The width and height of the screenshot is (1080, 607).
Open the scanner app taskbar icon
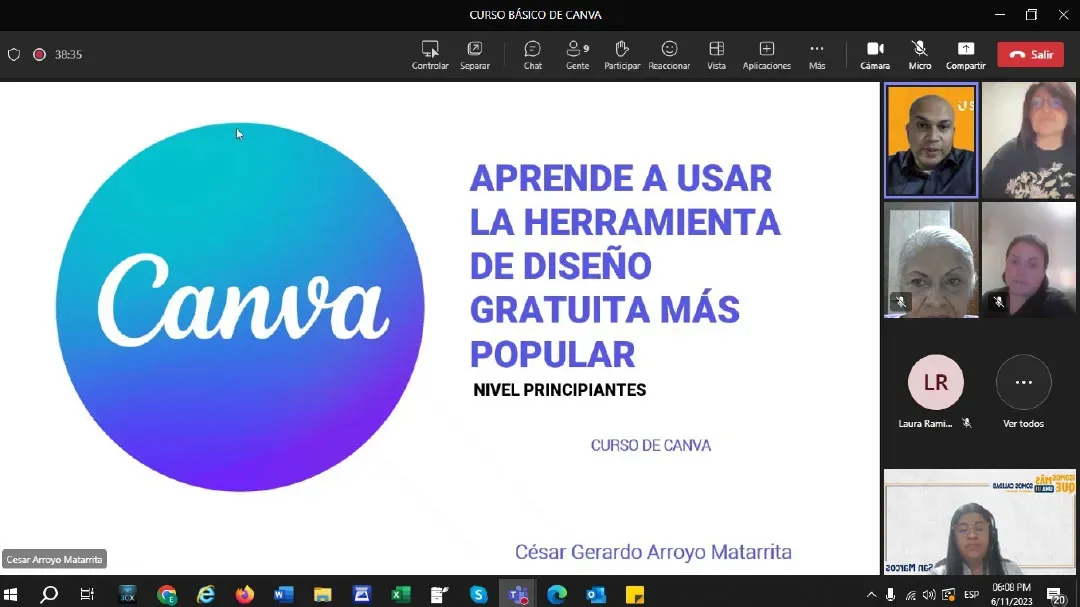362,594
